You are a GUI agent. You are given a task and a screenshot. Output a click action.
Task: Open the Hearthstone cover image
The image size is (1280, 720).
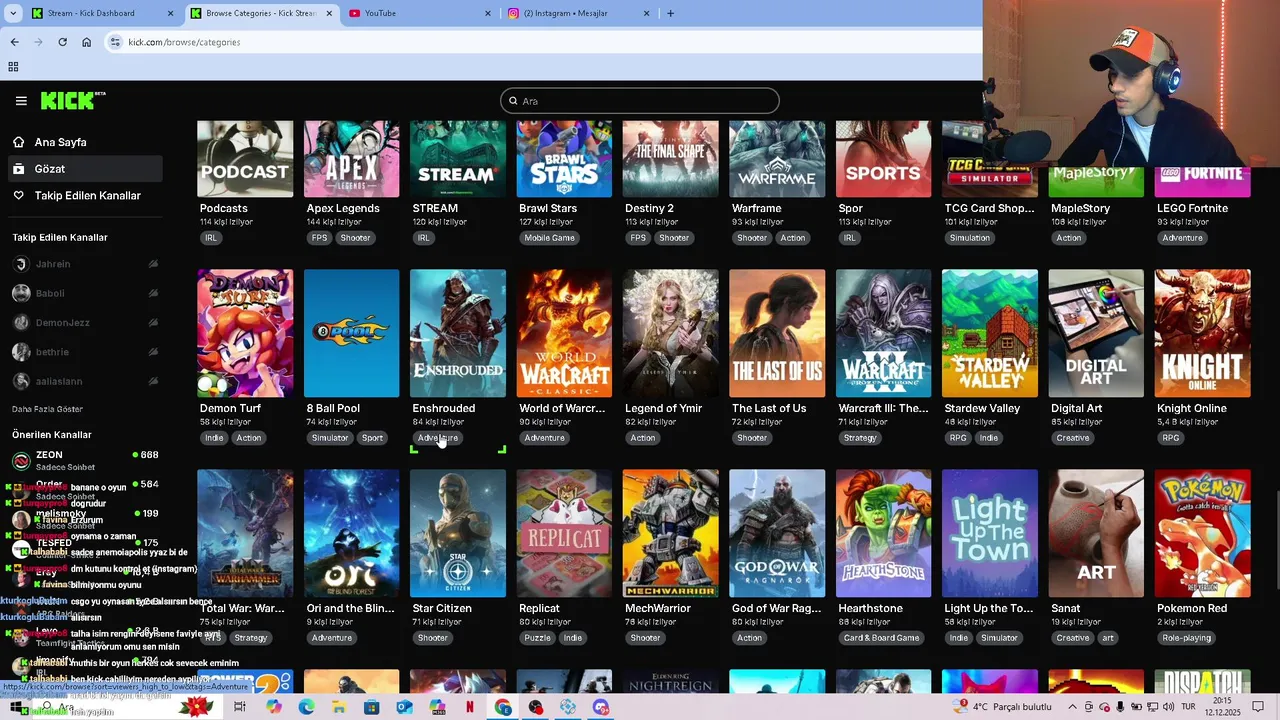883,533
